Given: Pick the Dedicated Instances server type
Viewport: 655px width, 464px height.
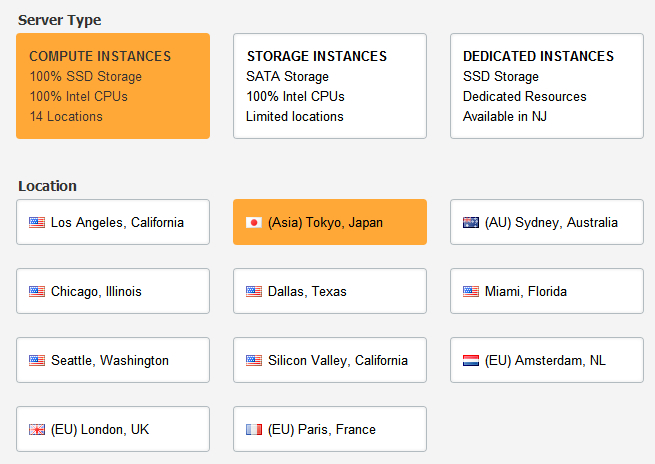Looking at the screenshot, I should (x=546, y=86).
